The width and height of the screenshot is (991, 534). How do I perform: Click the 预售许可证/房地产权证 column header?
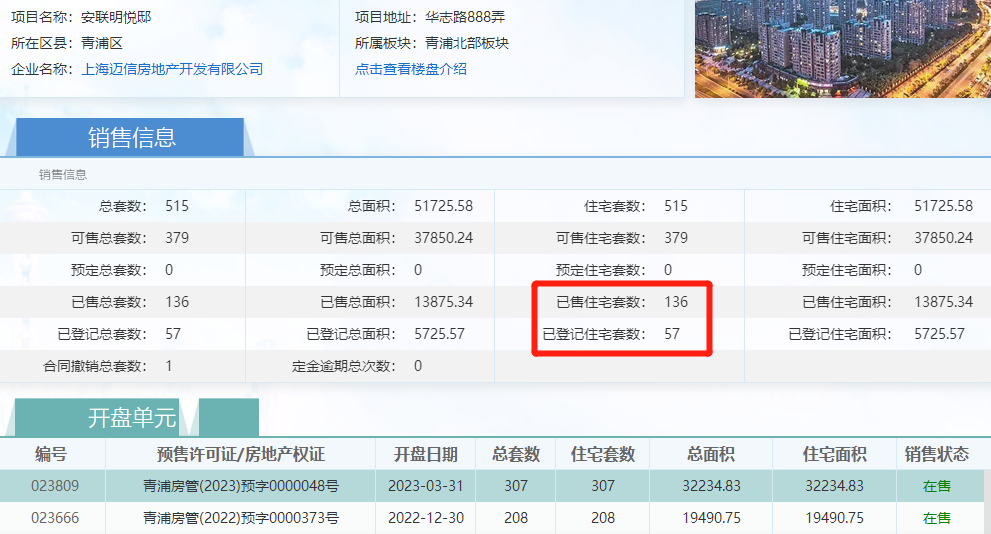pyautogui.click(x=241, y=454)
